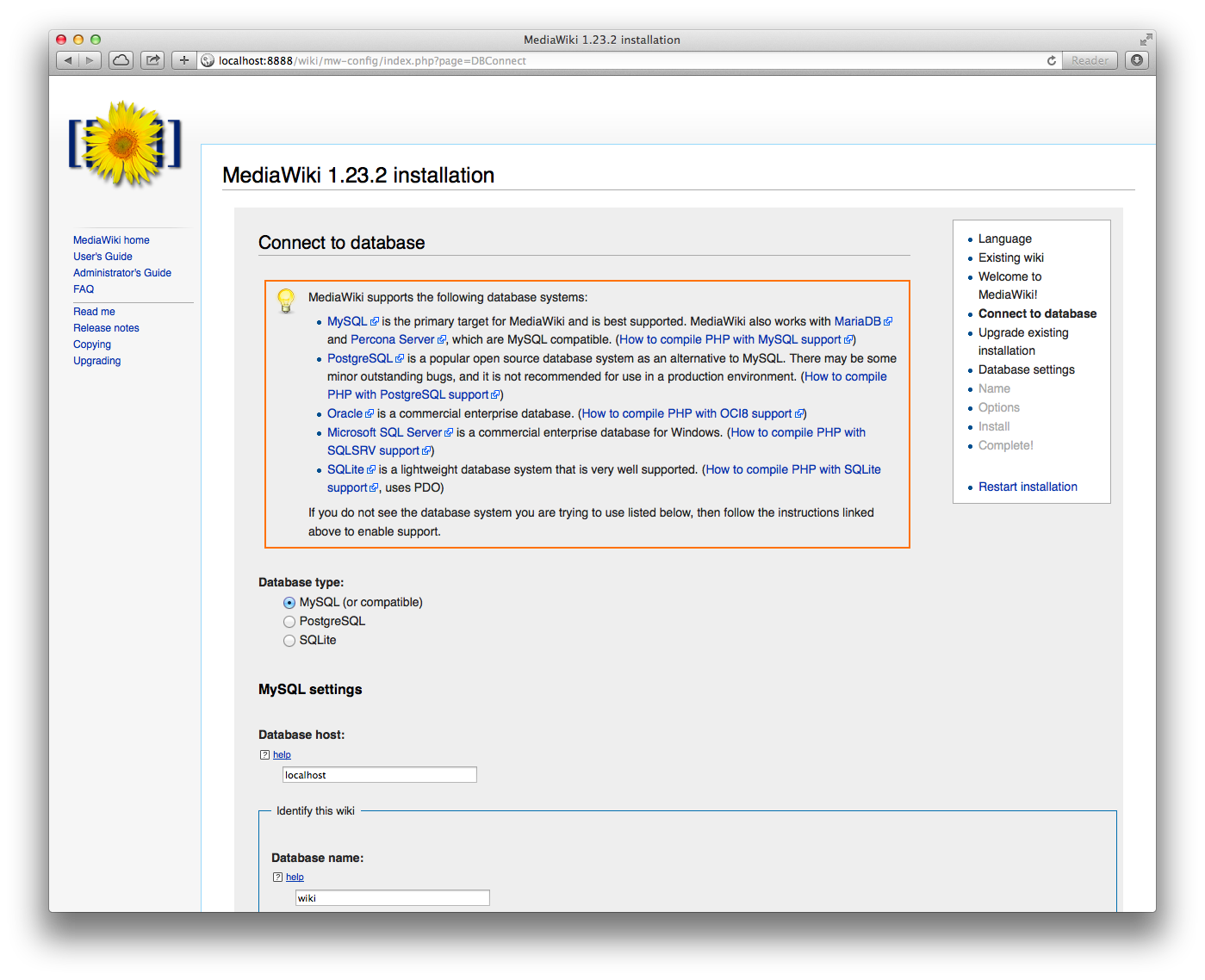Follow the MariaDB external link

[x=858, y=321]
